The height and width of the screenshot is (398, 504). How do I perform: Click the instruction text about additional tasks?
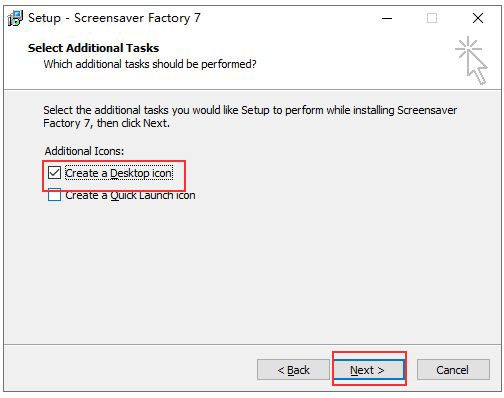pos(250,117)
